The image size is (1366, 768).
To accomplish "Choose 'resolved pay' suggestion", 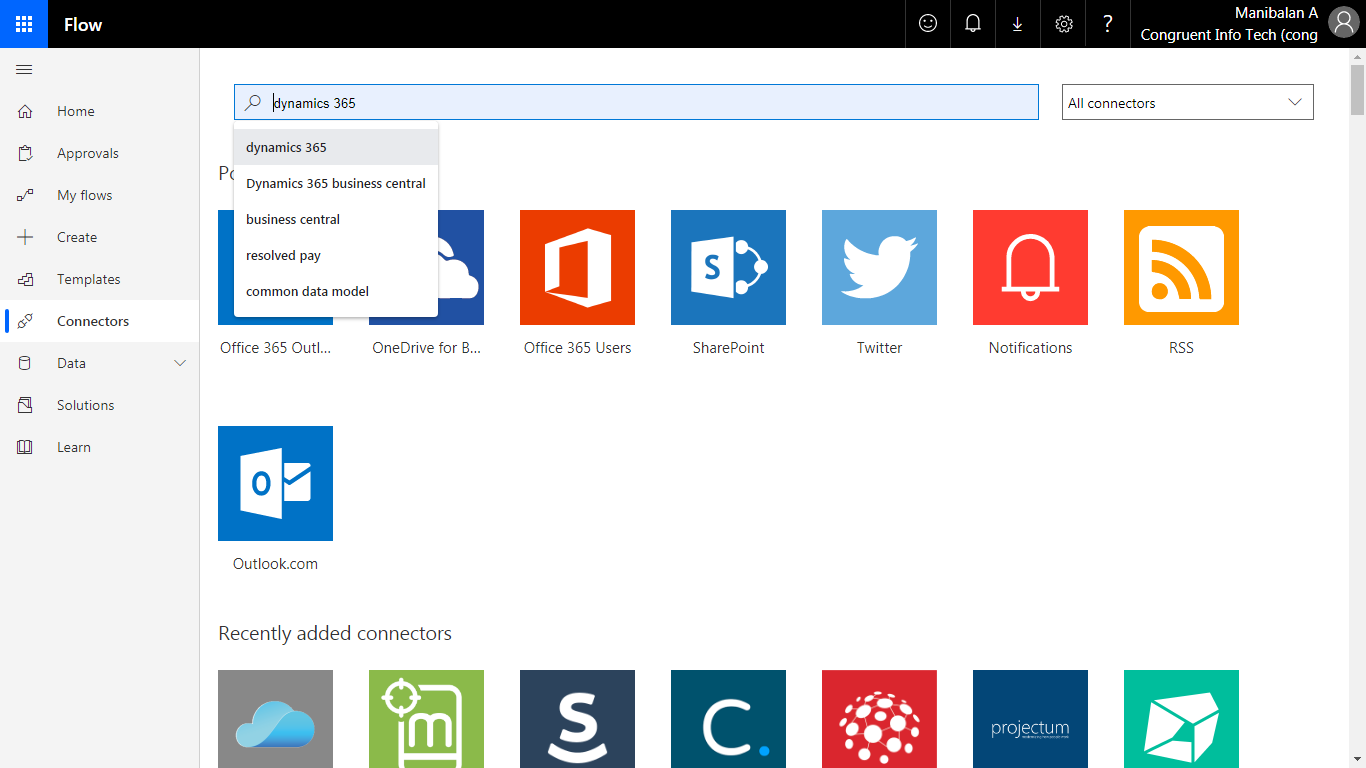I will pyautogui.click(x=336, y=255).
